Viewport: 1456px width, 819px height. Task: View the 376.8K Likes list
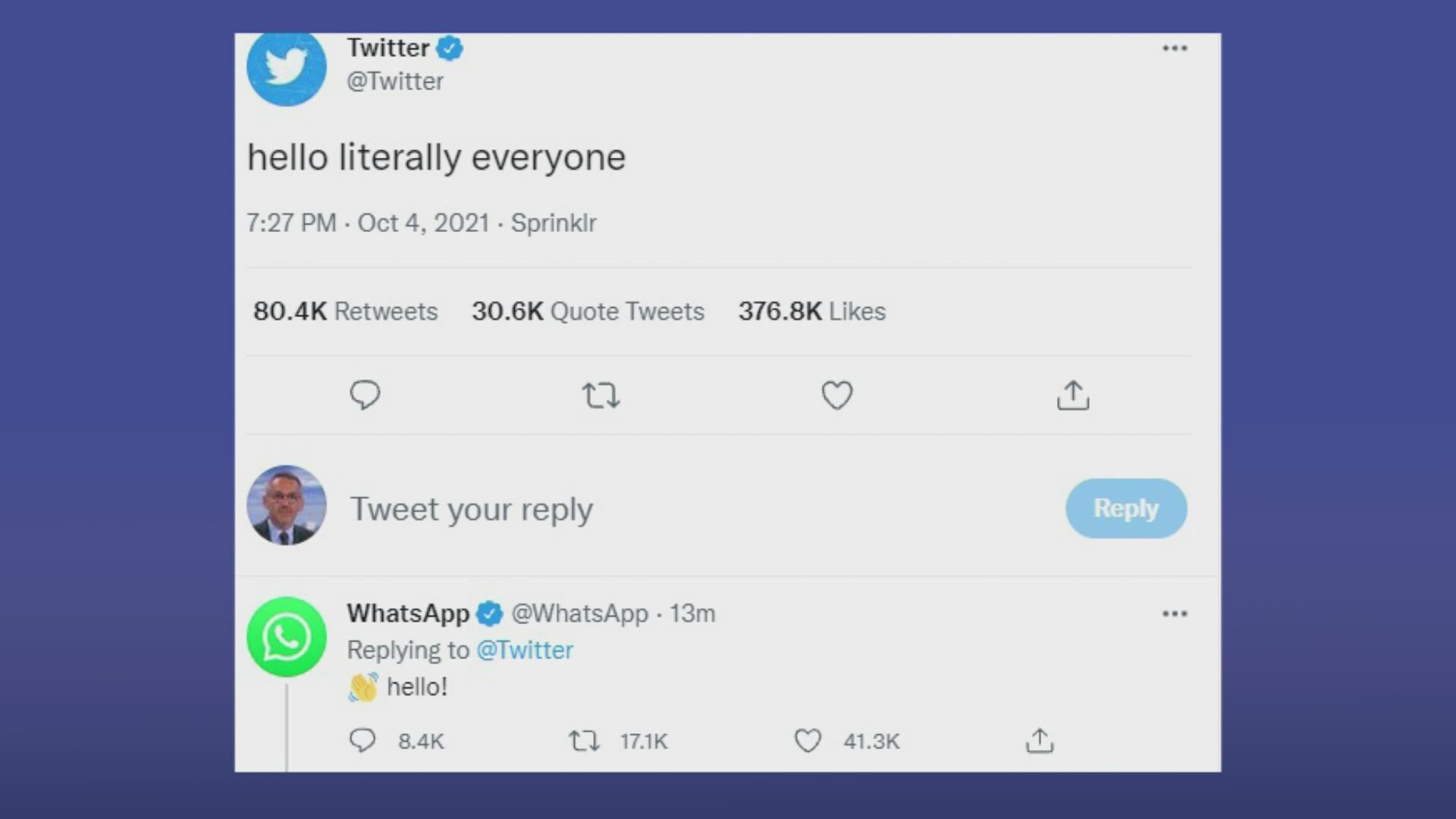pyautogui.click(x=812, y=311)
